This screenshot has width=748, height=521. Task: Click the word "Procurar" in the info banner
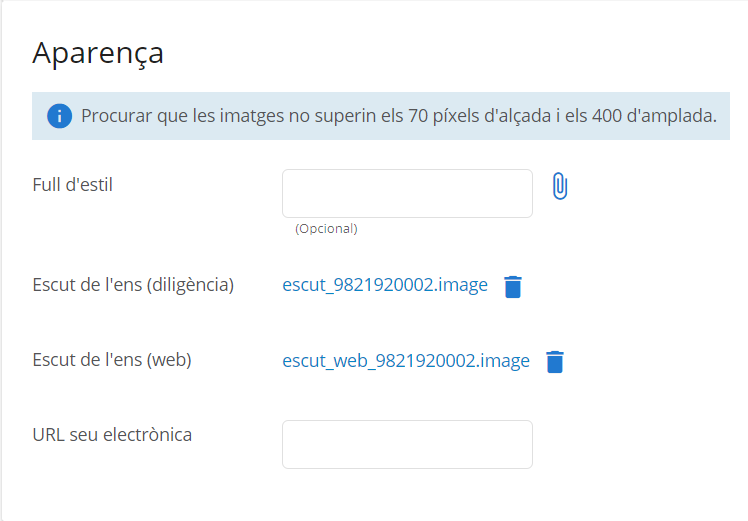click(x=116, y=116)
